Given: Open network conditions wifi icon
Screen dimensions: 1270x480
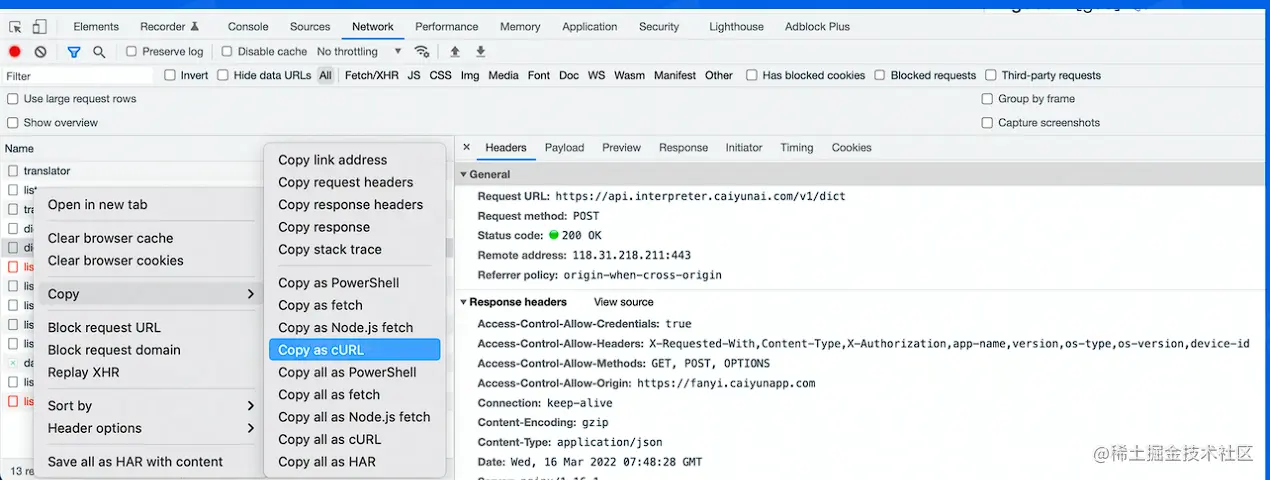Looking at the screenshot, I should point(422,52).
